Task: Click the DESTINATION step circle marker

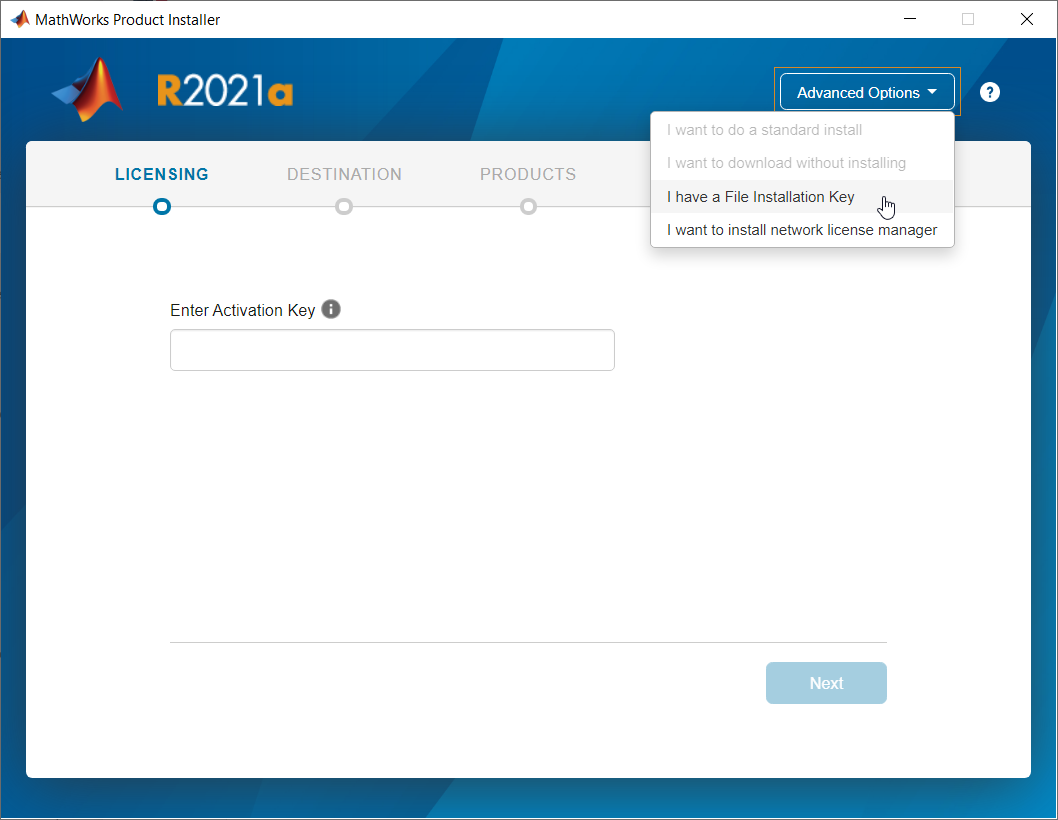Action: (344, 207)
